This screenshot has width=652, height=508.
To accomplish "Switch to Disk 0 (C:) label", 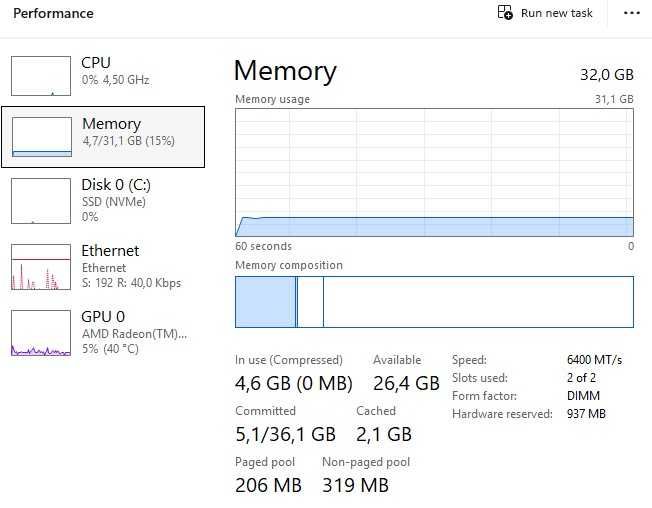I will coord(116,185).
